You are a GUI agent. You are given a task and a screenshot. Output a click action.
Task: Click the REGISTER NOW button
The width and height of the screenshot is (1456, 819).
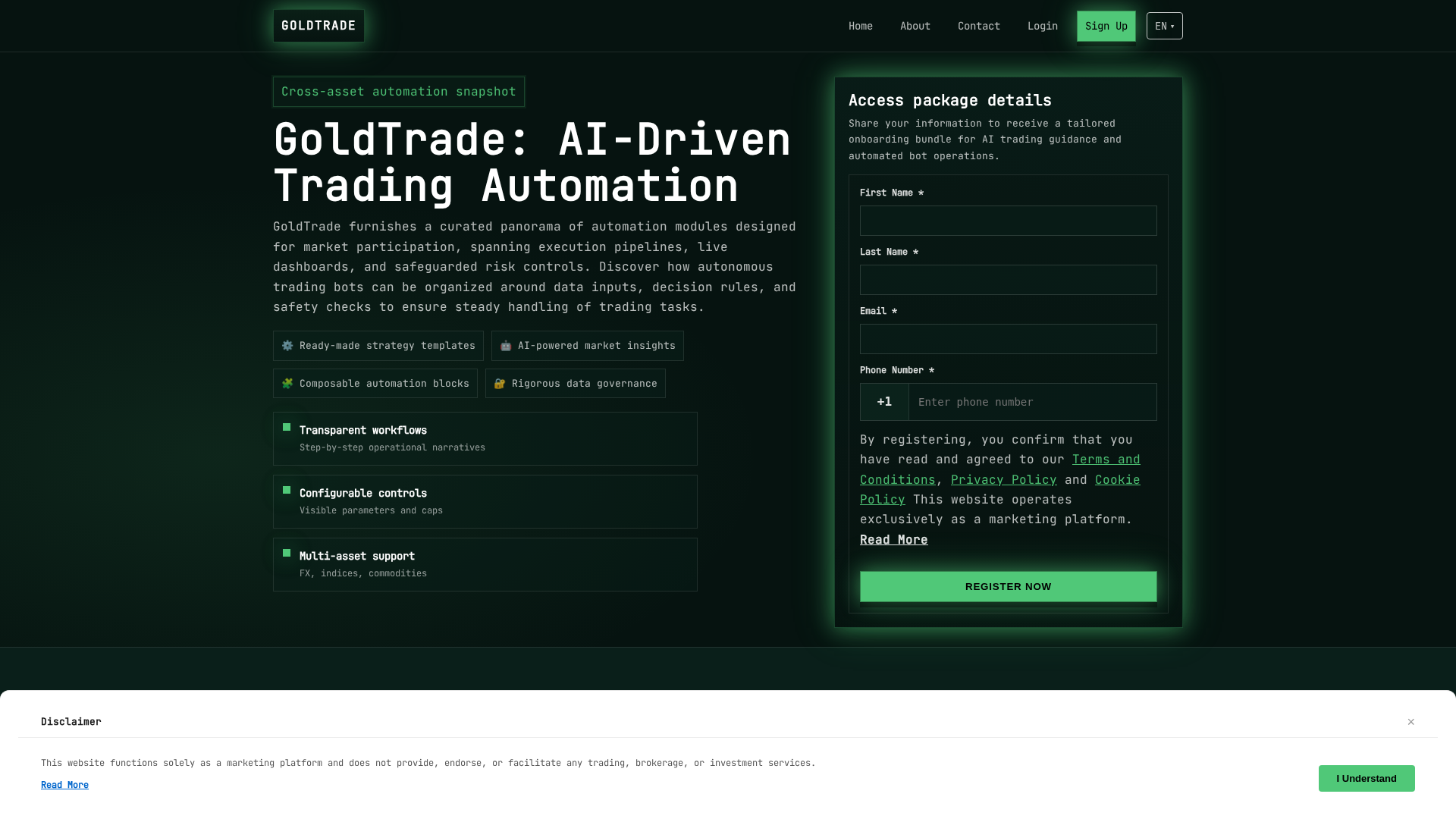(x=1009, y=586)
